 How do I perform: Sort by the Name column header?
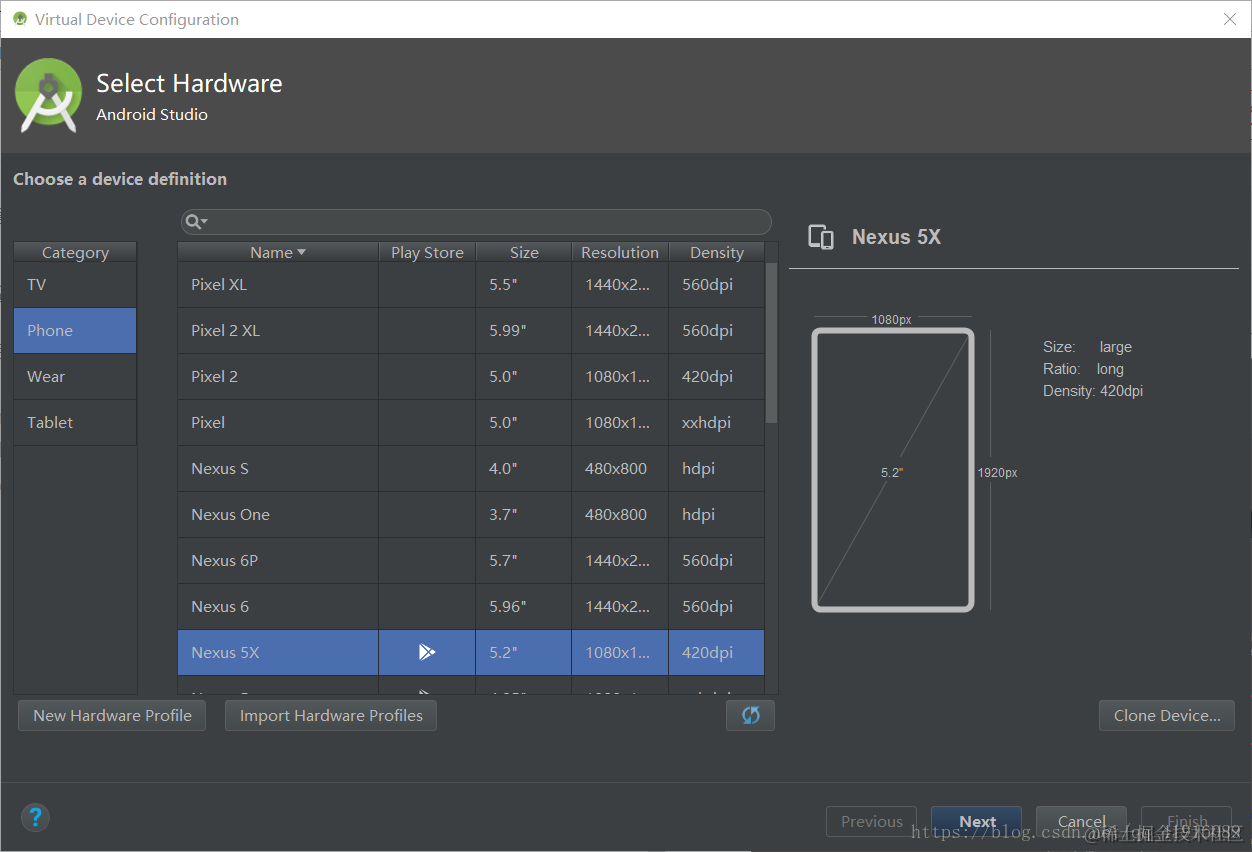278,252
